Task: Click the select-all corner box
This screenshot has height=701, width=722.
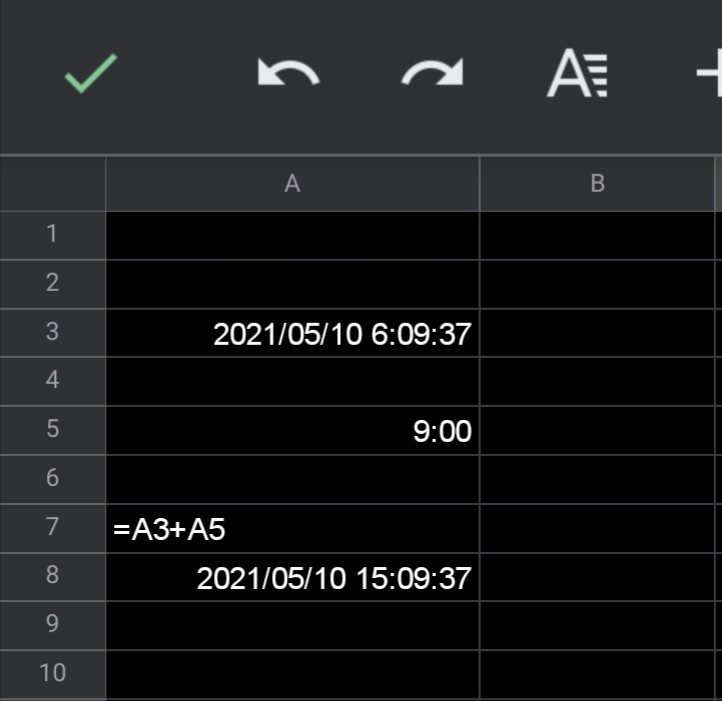Action: tap(53, 183)
